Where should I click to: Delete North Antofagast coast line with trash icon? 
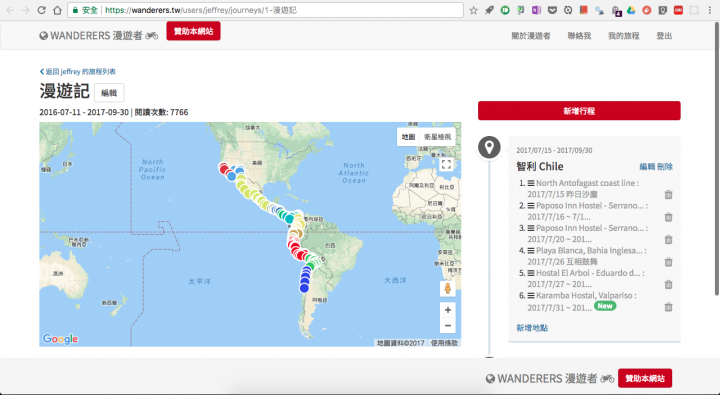point(668,195)
